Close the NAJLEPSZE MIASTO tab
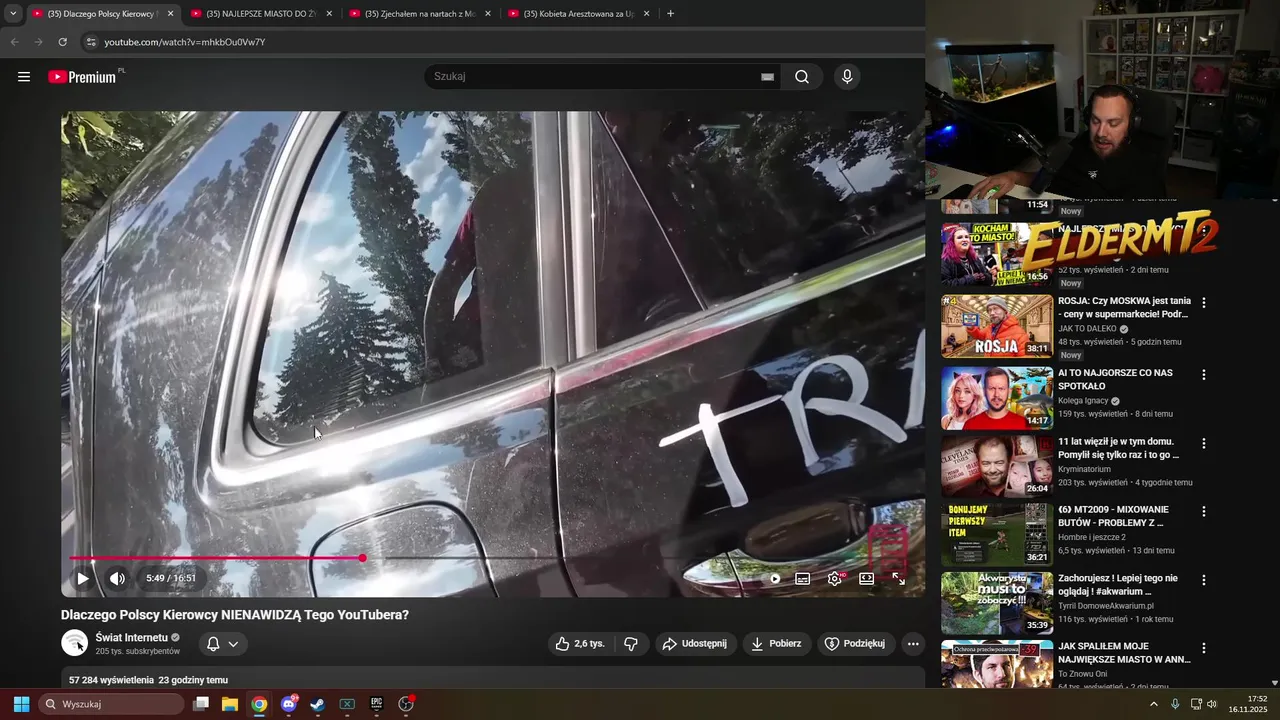The height and width of the screenshot is (720, 1280). tap(329, 14)
